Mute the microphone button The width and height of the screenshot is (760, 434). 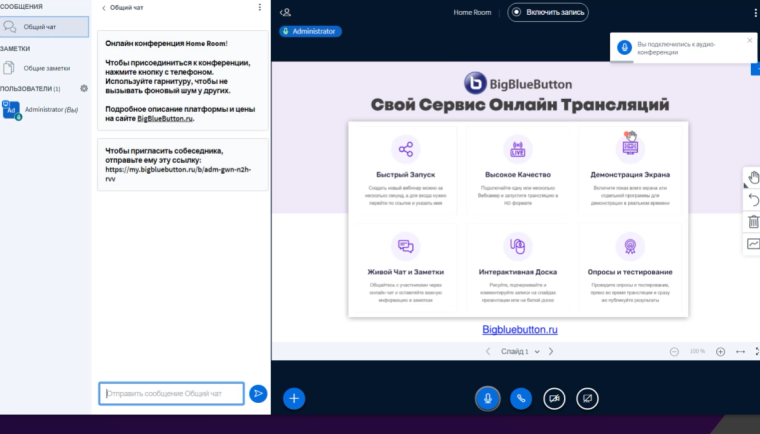click(x=487, y=398)
